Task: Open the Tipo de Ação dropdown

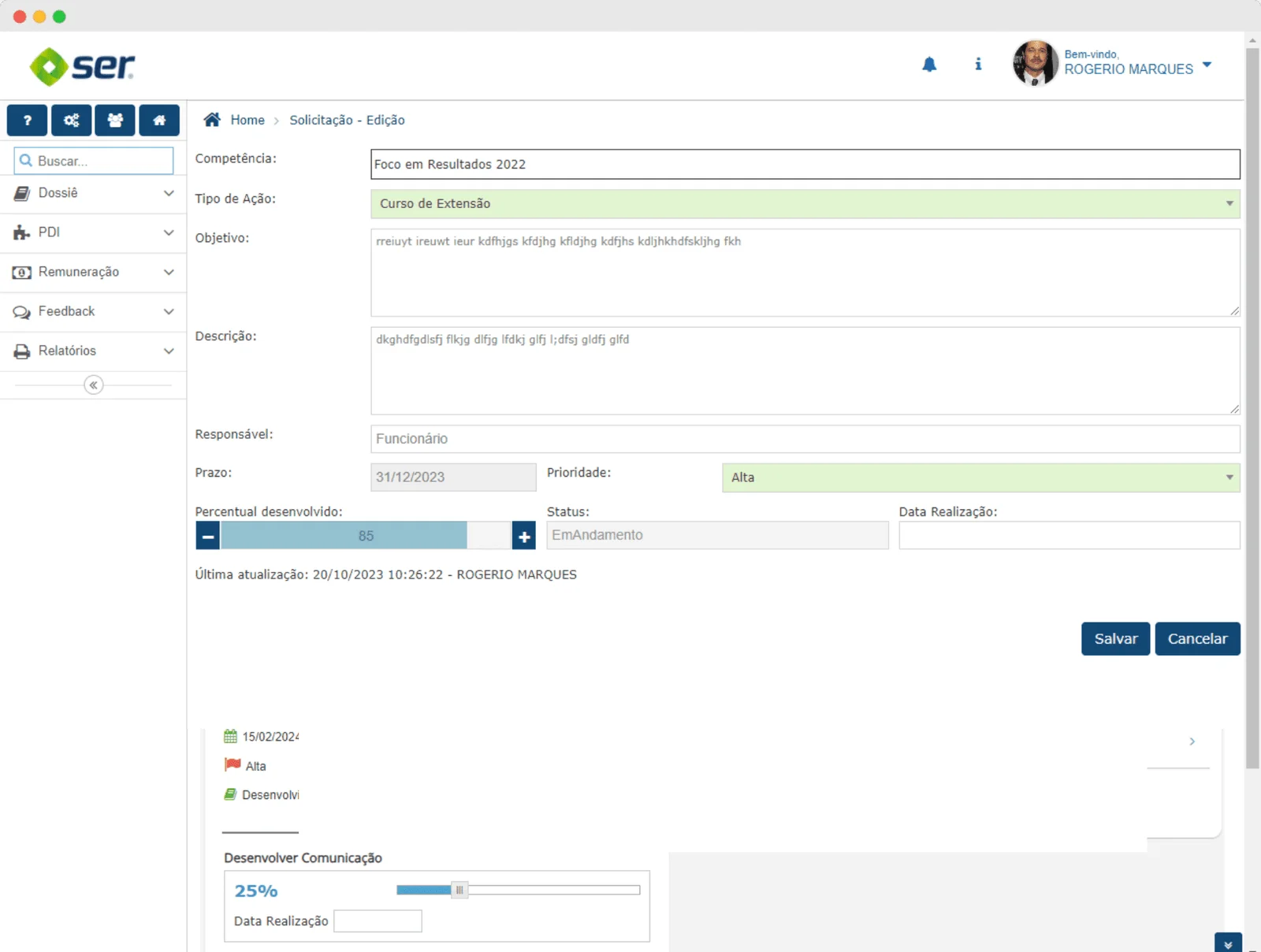Action: click(x=804, y=204)
